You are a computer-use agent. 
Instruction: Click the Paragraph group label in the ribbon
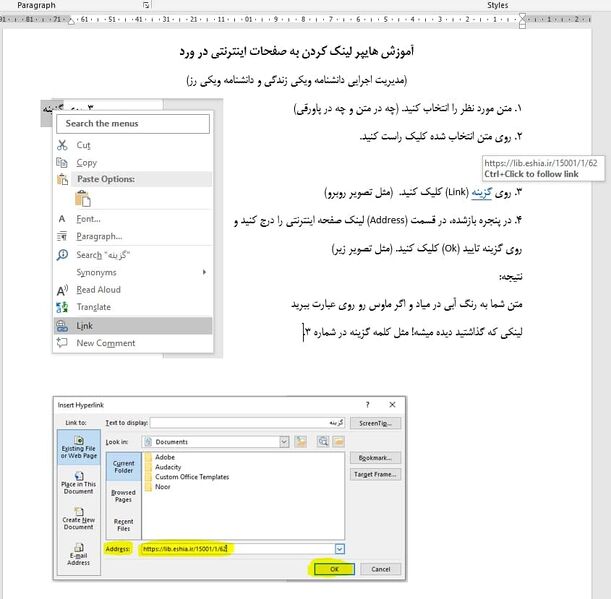[x=36, y=5]
